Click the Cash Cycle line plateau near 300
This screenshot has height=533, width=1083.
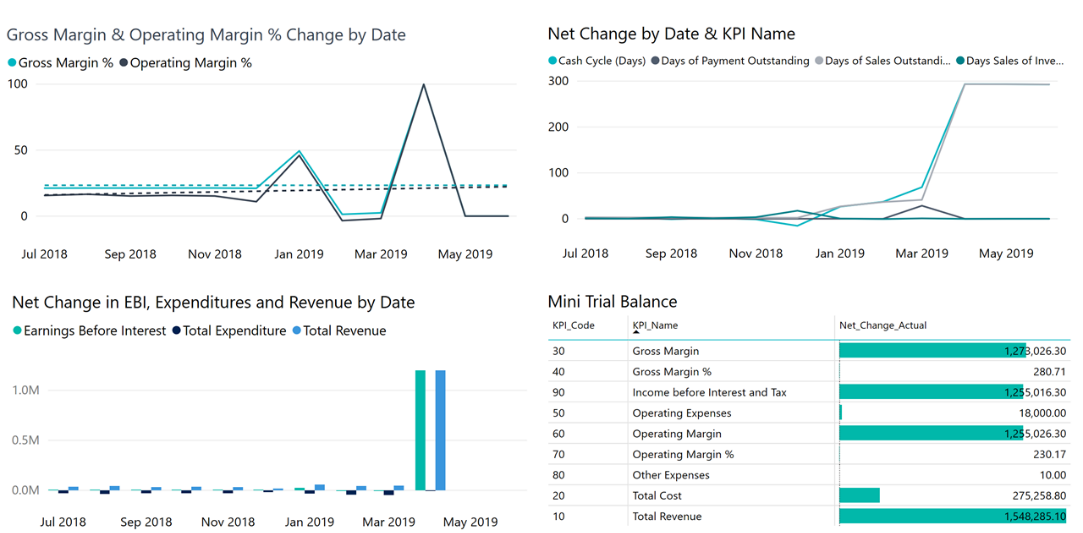click(x=1007, y=84)
